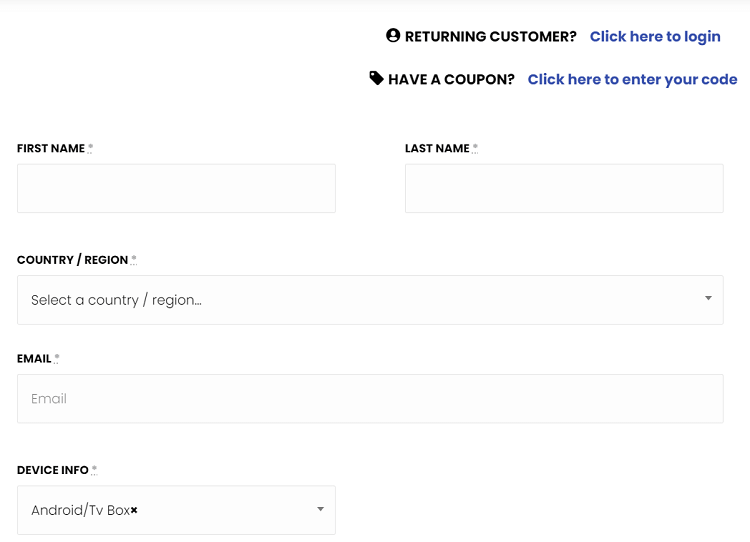Click the Device Info dropdown arrow

pos(320,509)
